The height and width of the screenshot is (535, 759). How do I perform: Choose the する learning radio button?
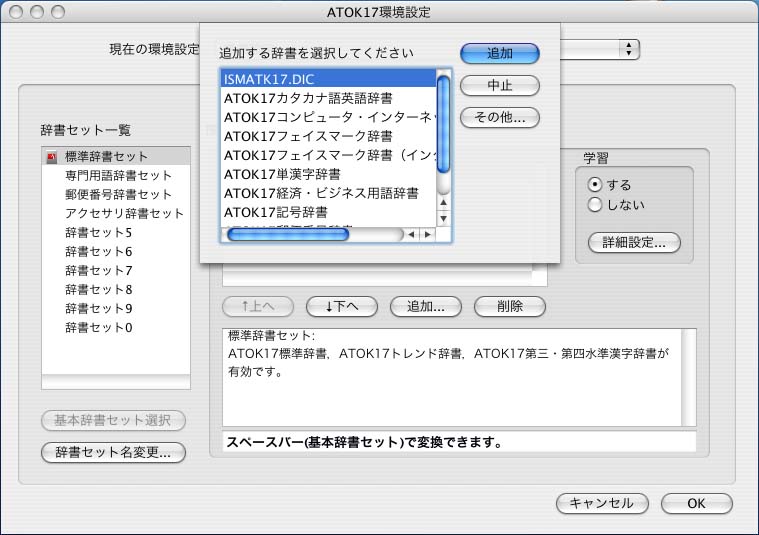(594, 185)
